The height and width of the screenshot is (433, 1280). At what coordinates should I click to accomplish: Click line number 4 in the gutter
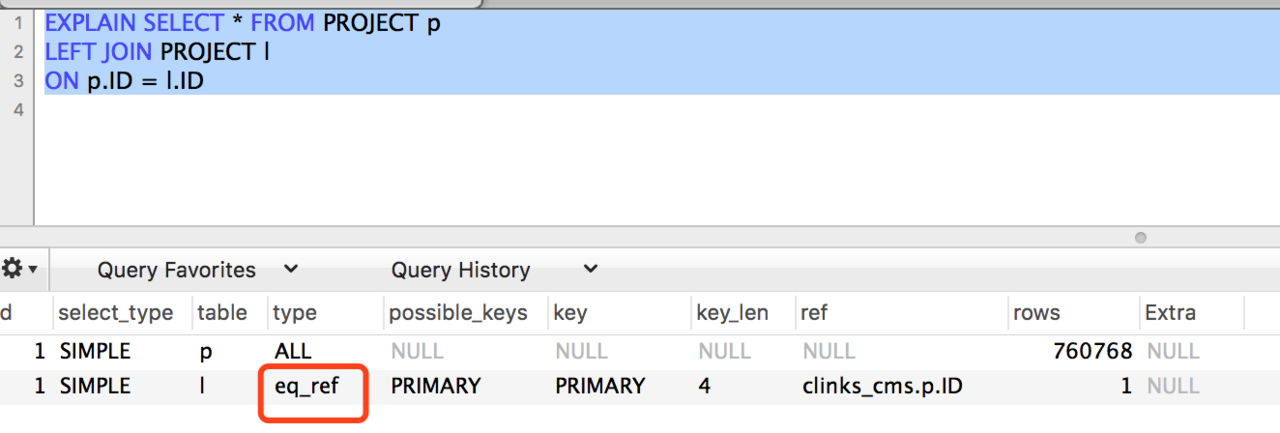click(x=17, y=108)
